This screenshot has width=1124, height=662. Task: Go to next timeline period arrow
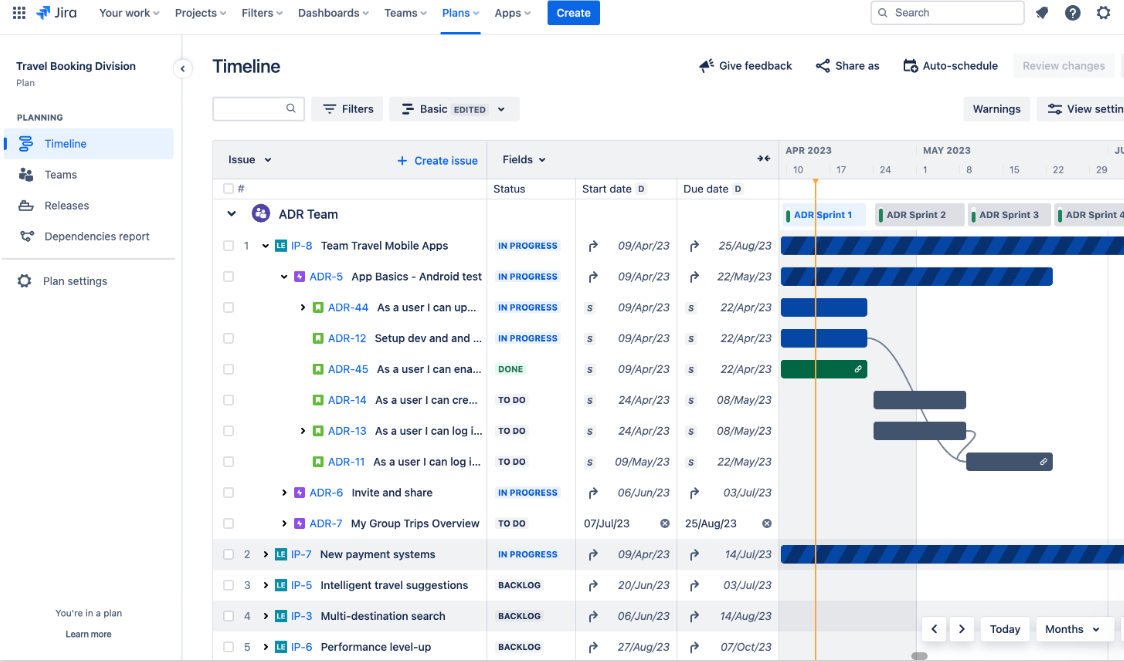[x=961, y=629]
